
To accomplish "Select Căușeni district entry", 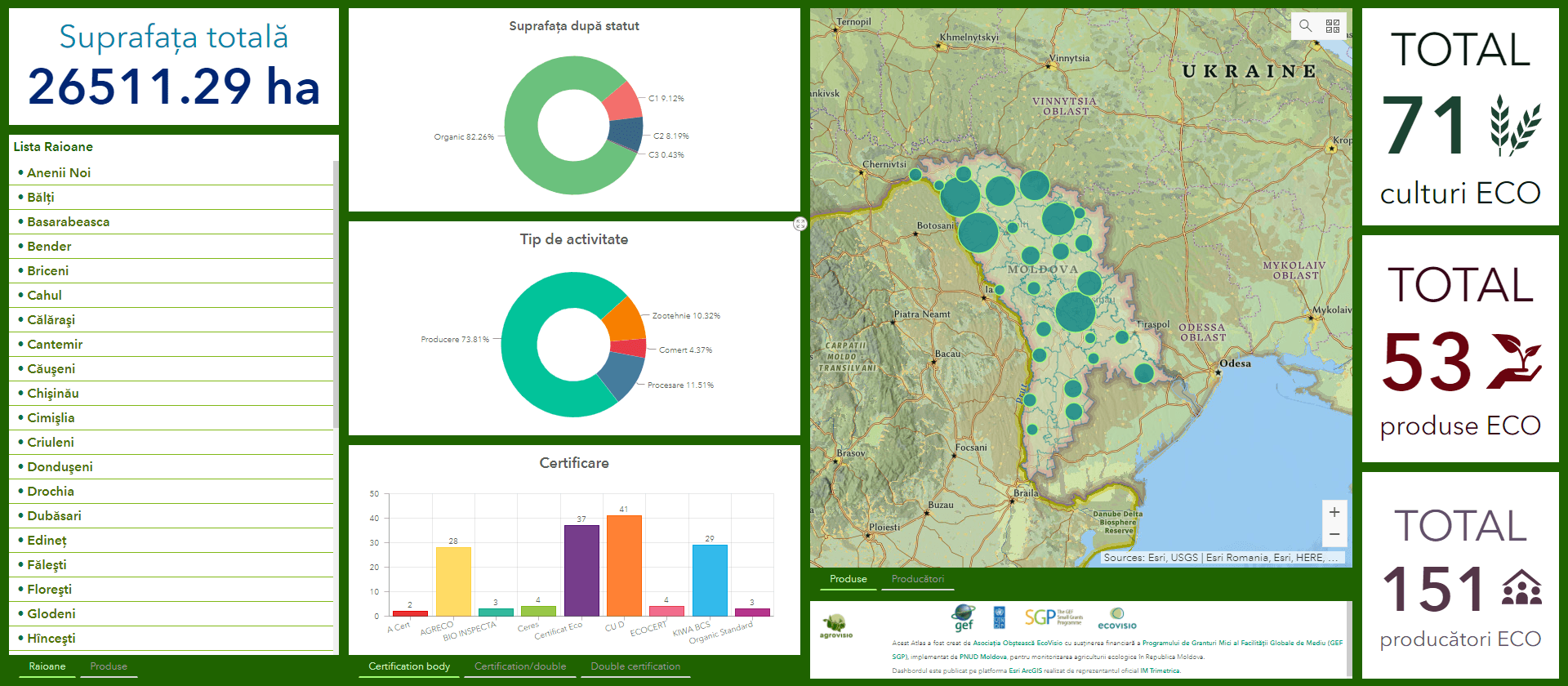I will [171, 369].
